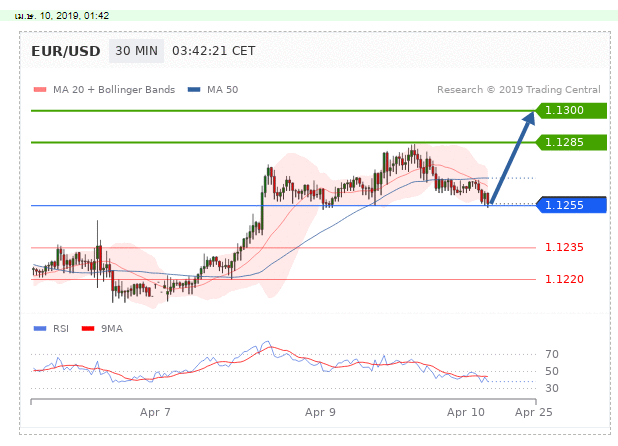Screen dimensions: 618x446
Task: Click the RSI 50 level label
Action: click(552, 371)
